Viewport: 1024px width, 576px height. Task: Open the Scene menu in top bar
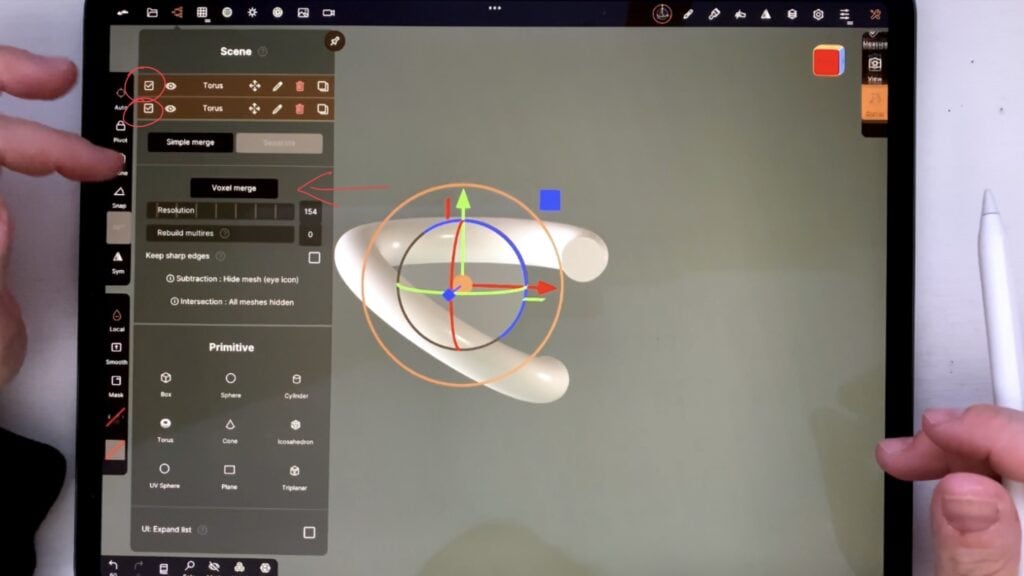(x=177, y=13)
